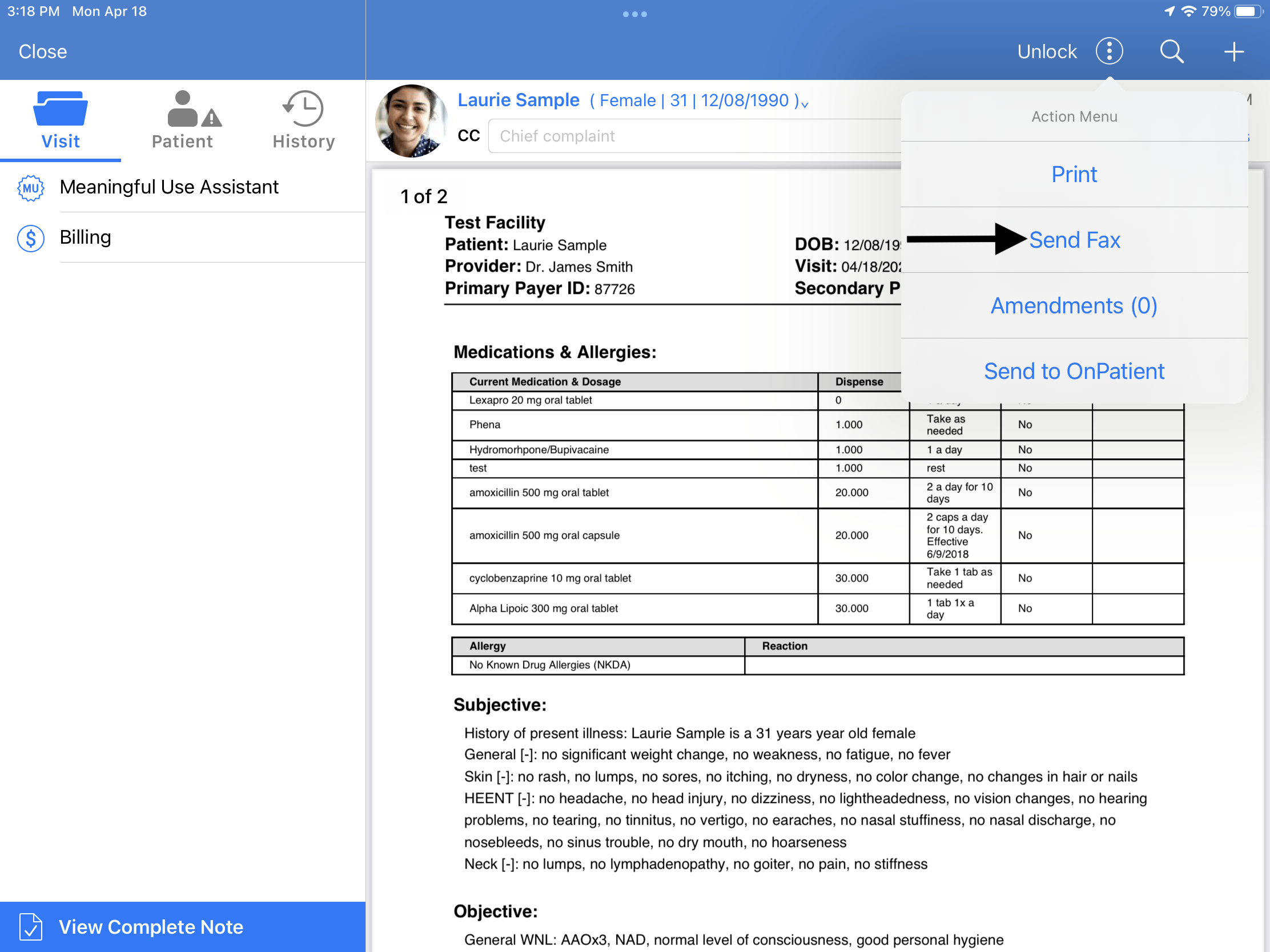Image resolution: width=1270 pixels, height=952 pixels.
Task: Tap the Unlock button
Action: 1047,51
